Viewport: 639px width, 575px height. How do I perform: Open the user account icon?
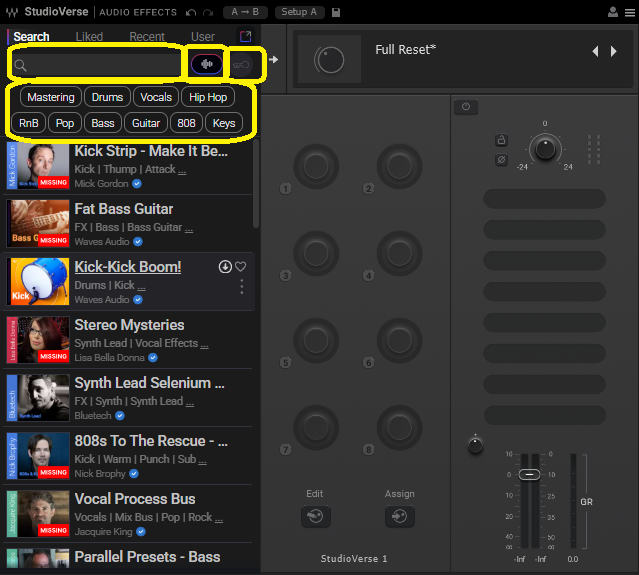(613, 12)
